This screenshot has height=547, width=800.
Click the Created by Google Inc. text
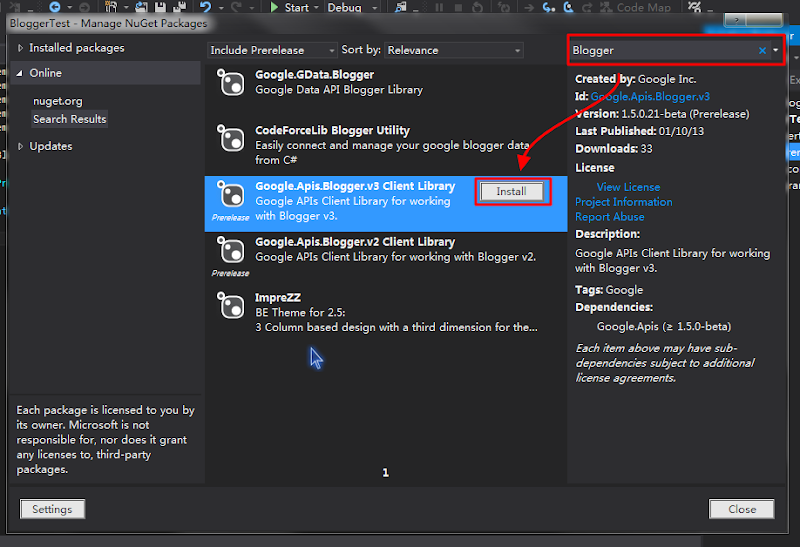(635, 79)
